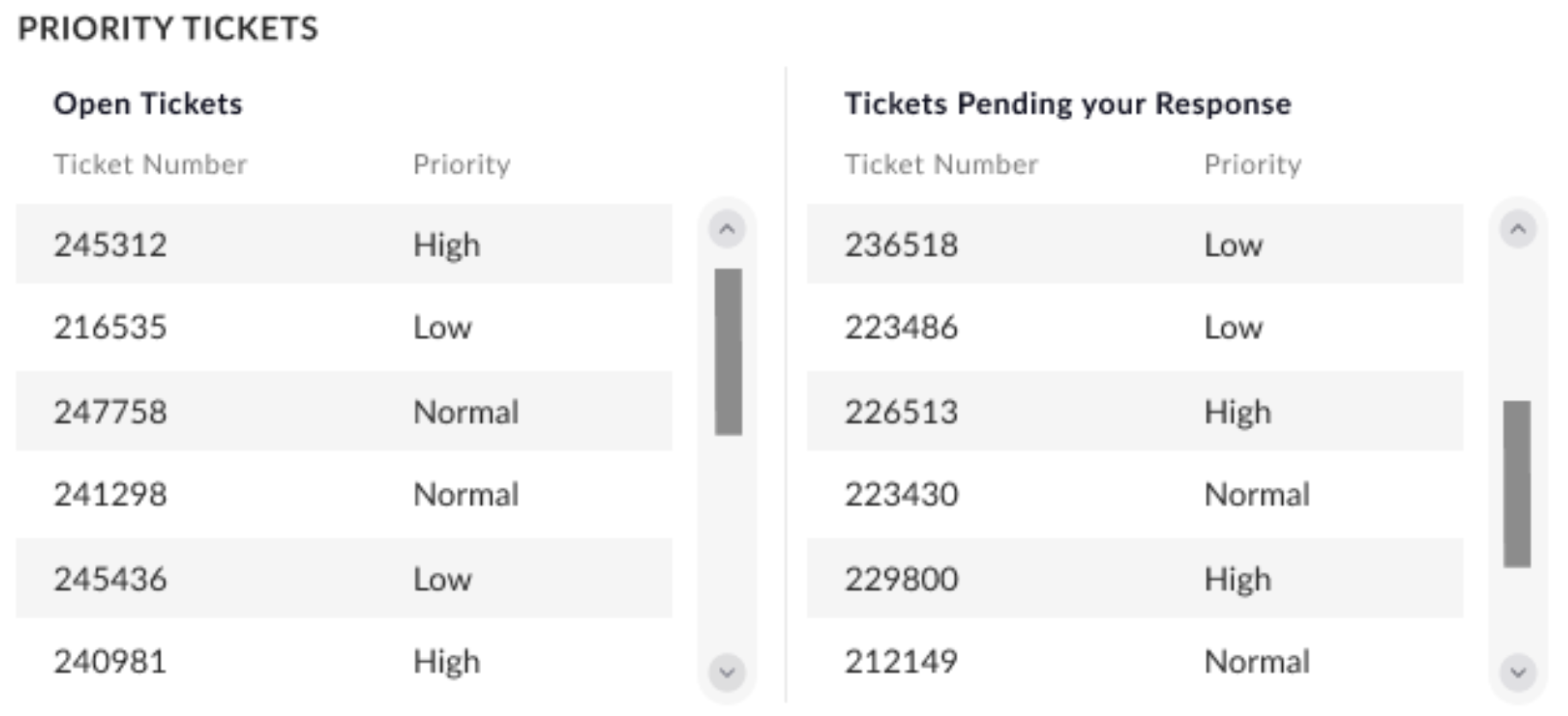Open pending ticket 236518
Image resolution: width=1568 pixels, height=716 pixels.
pos(901,245)
